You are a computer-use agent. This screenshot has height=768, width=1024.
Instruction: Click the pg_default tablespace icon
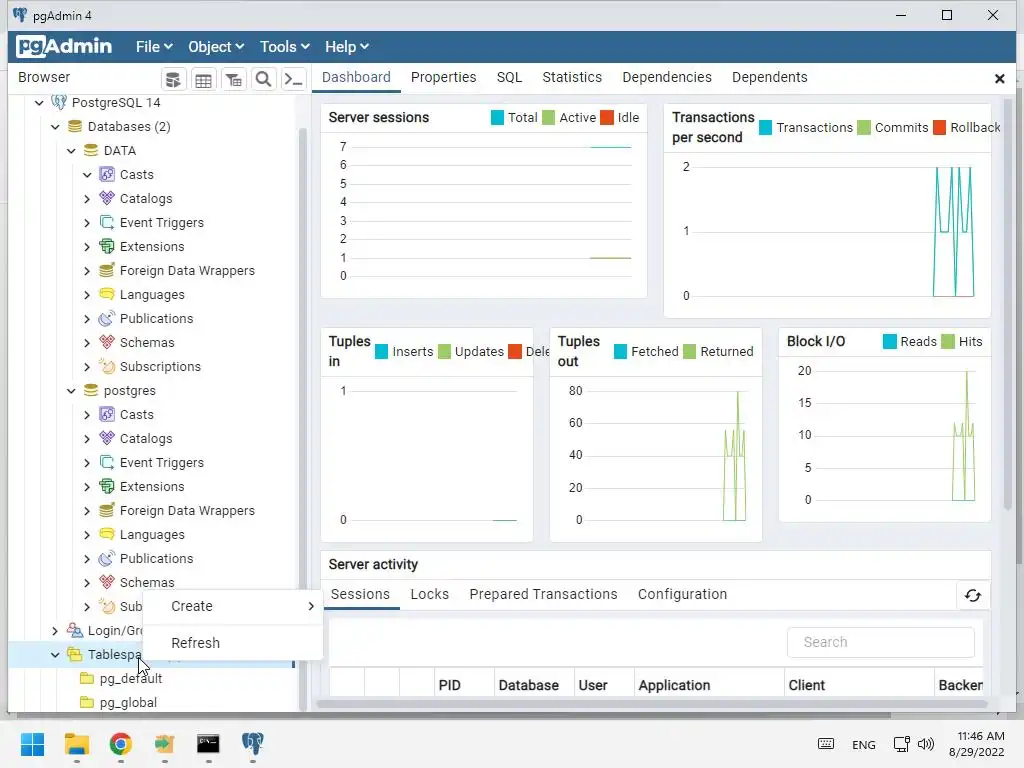[x=87, y=679]
